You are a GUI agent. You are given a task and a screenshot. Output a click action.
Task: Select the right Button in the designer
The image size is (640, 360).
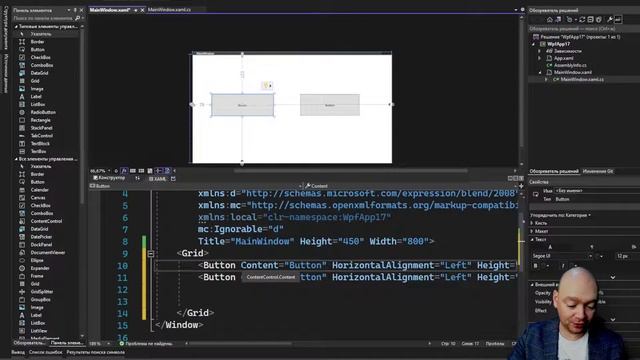point(330,105)
